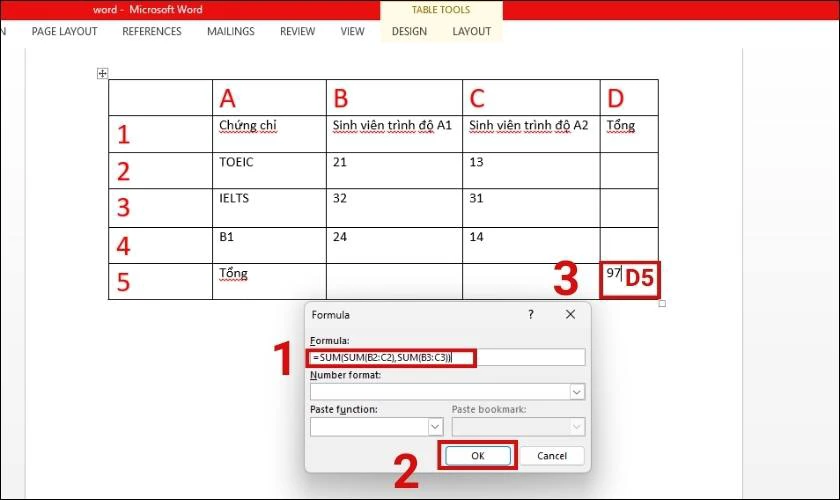This screenshot has width=840, height=500.
Task: Click the cell containing TOEIC
Action: click(269, 170)
